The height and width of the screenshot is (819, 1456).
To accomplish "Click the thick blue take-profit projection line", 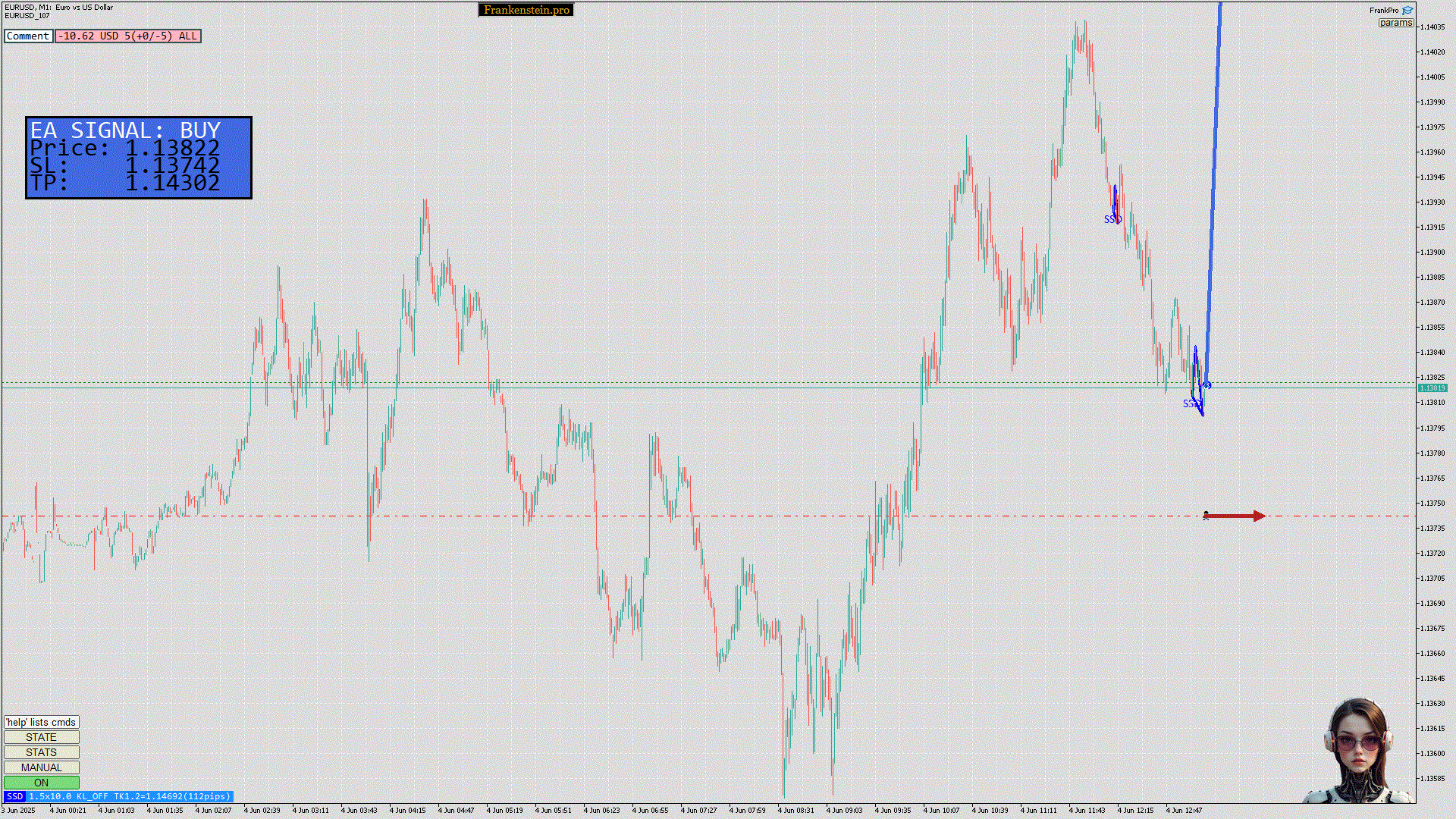I will 1213,190.
